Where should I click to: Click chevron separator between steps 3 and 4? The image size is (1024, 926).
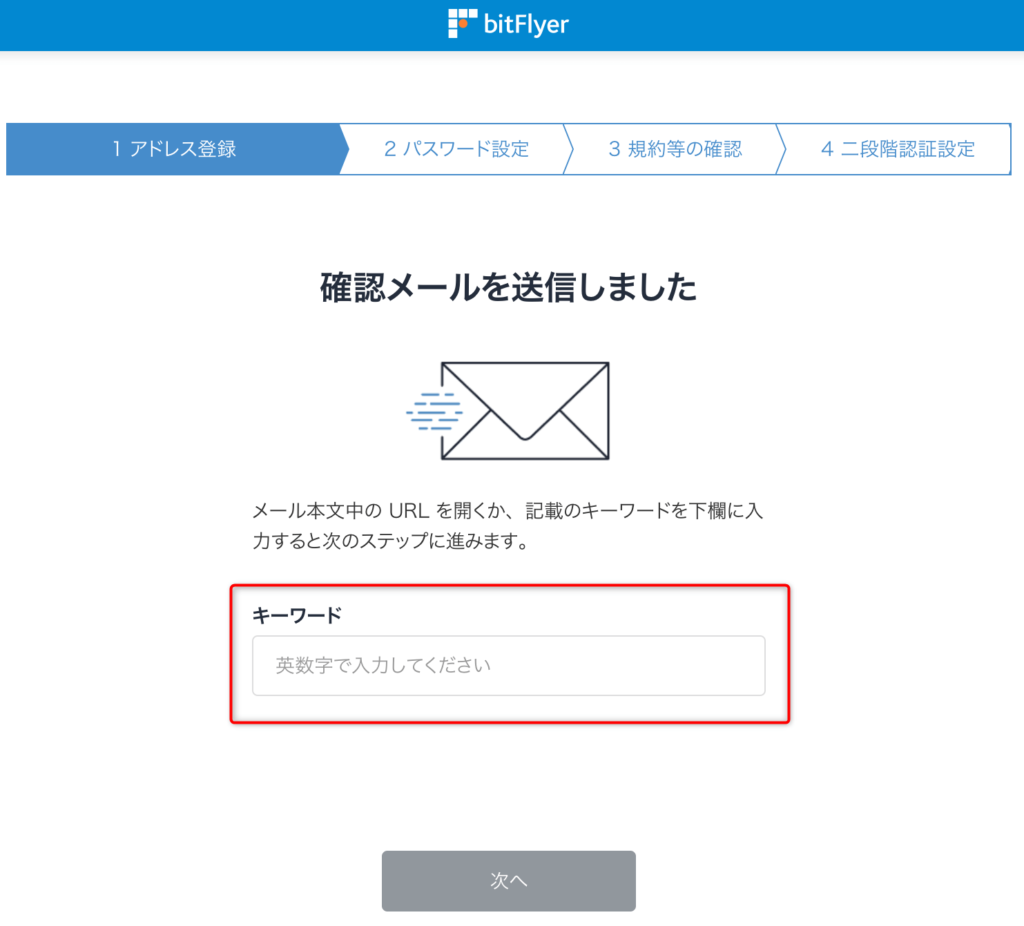[781, 149]
